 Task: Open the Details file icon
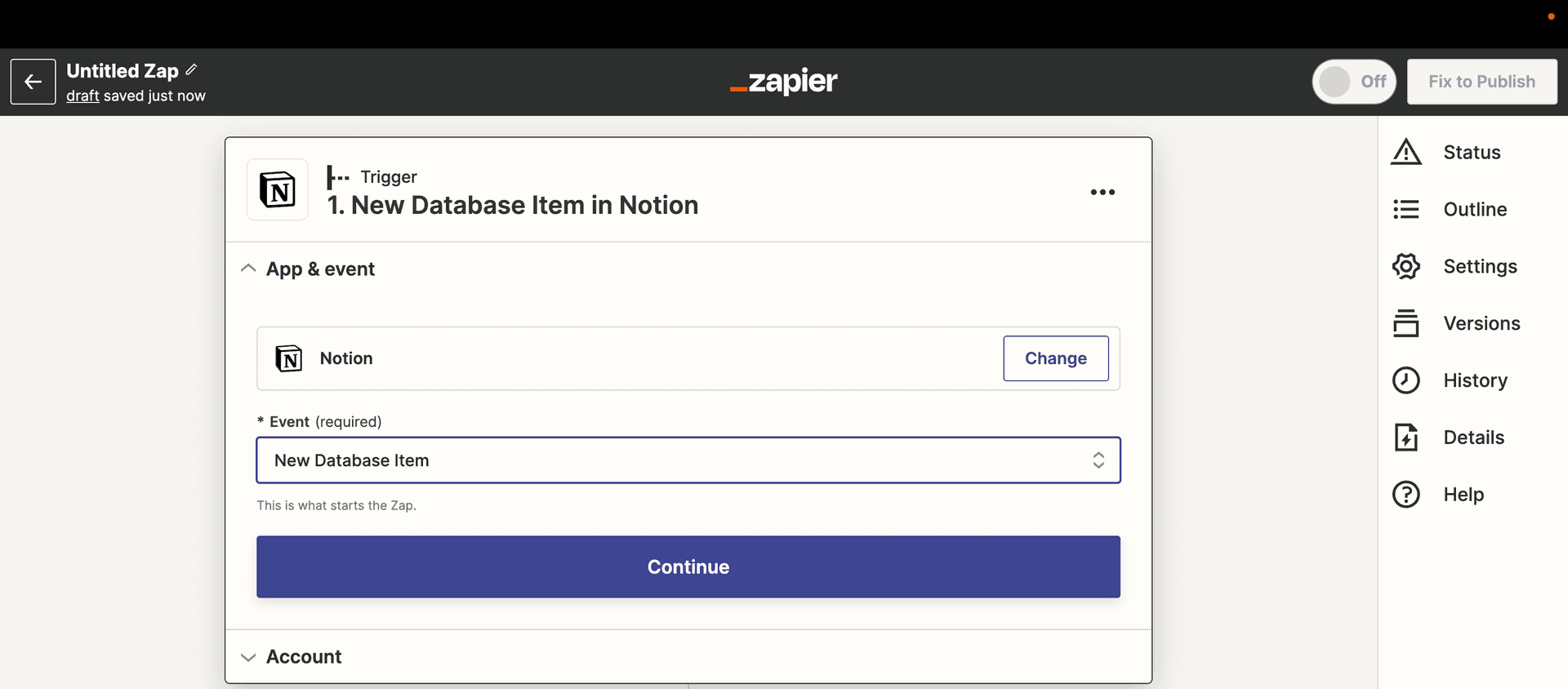click(1405, 438)
